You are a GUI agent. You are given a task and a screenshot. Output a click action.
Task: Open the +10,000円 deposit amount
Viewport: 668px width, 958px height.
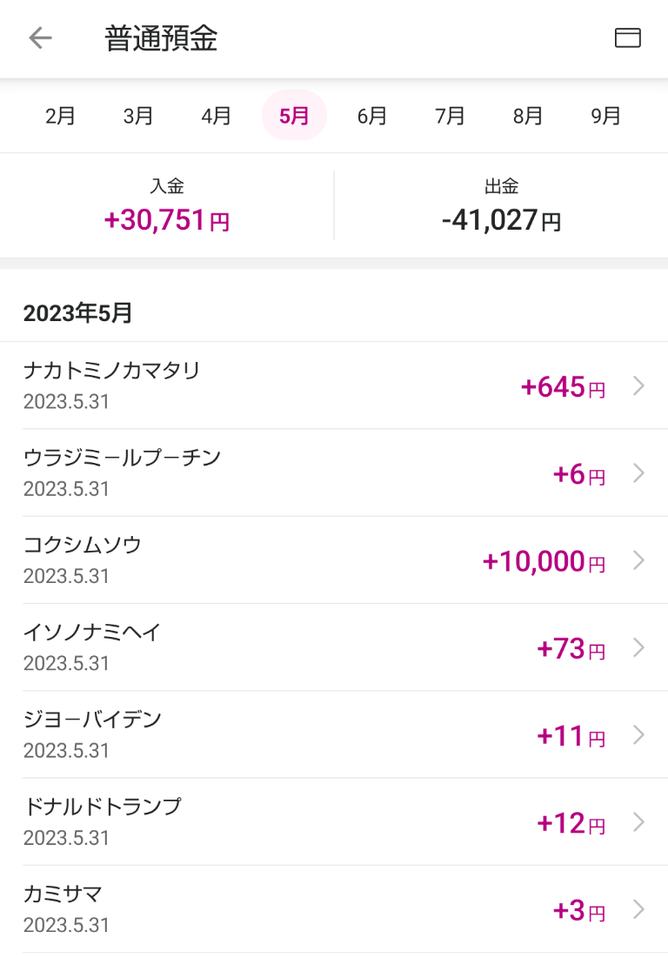click(x=543, y=561)
